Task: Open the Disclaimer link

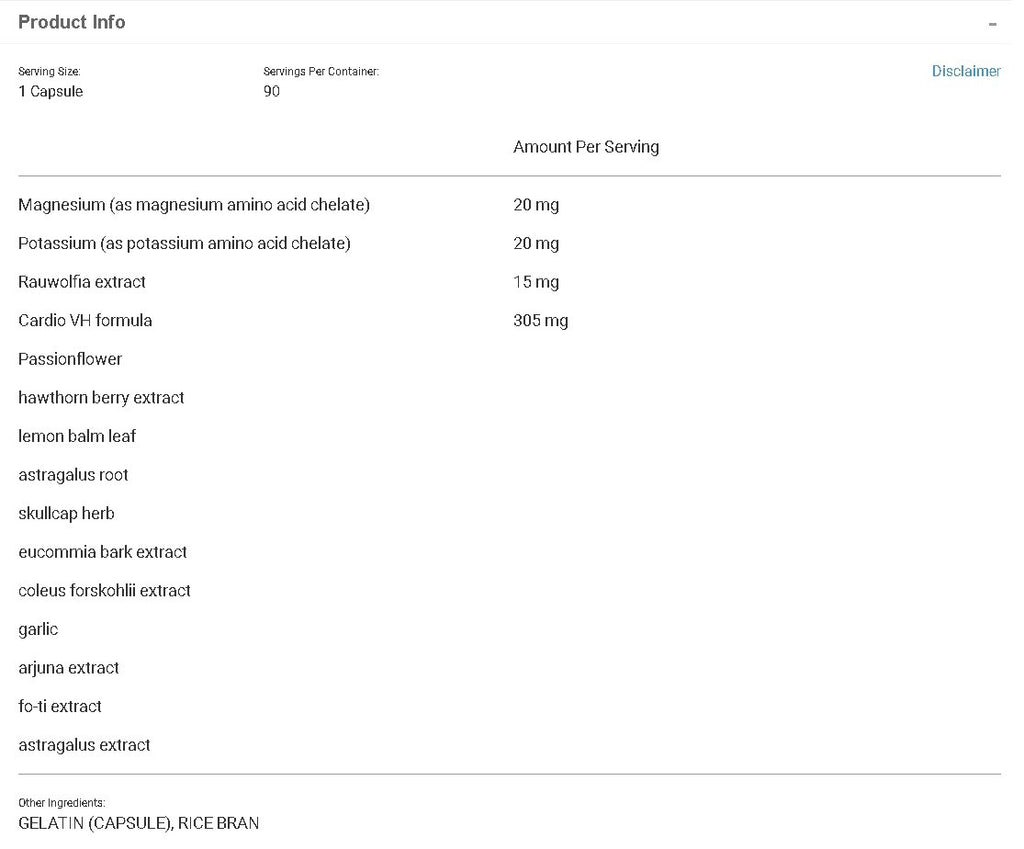Action: (x=965, y=71)
